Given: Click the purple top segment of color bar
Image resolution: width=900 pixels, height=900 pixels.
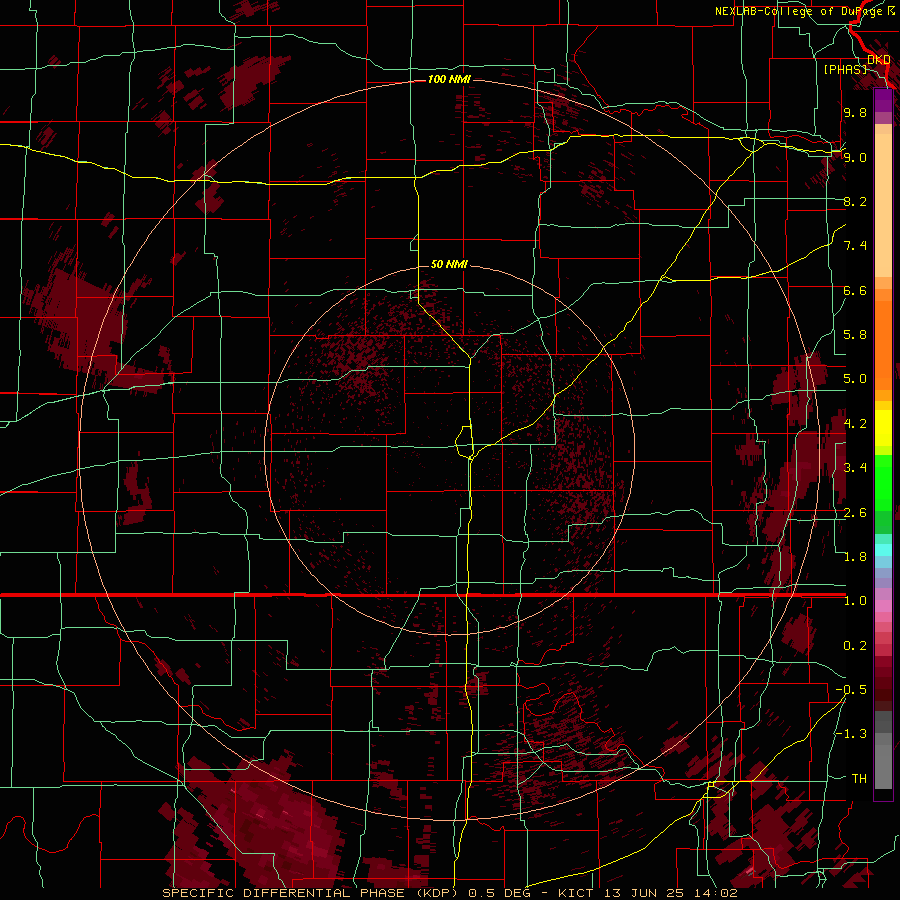Looking at the screenshot, I should pos(883,101).
